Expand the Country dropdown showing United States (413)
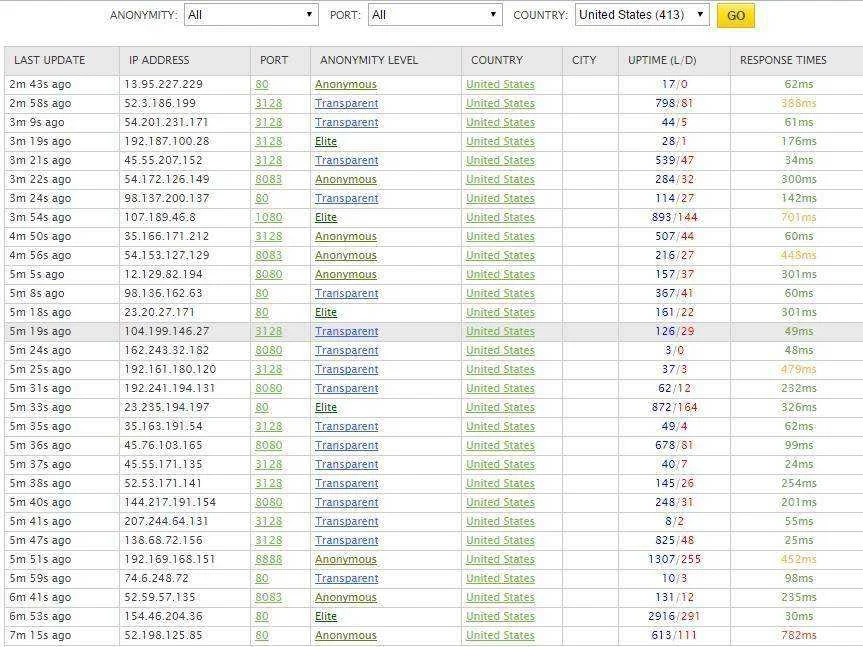The width and height of the screenshot is (863, 647). point(642,15)
